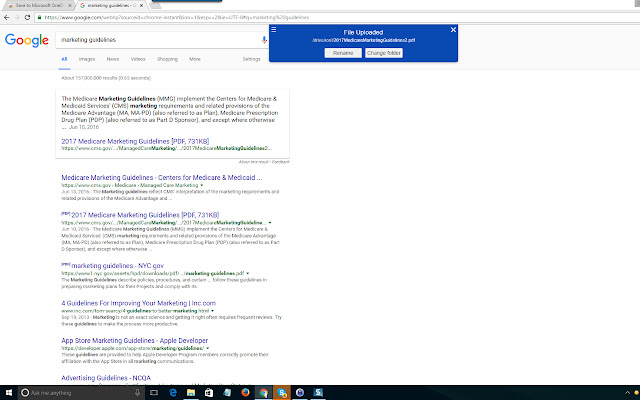Click the Rename button

(343, 53)
